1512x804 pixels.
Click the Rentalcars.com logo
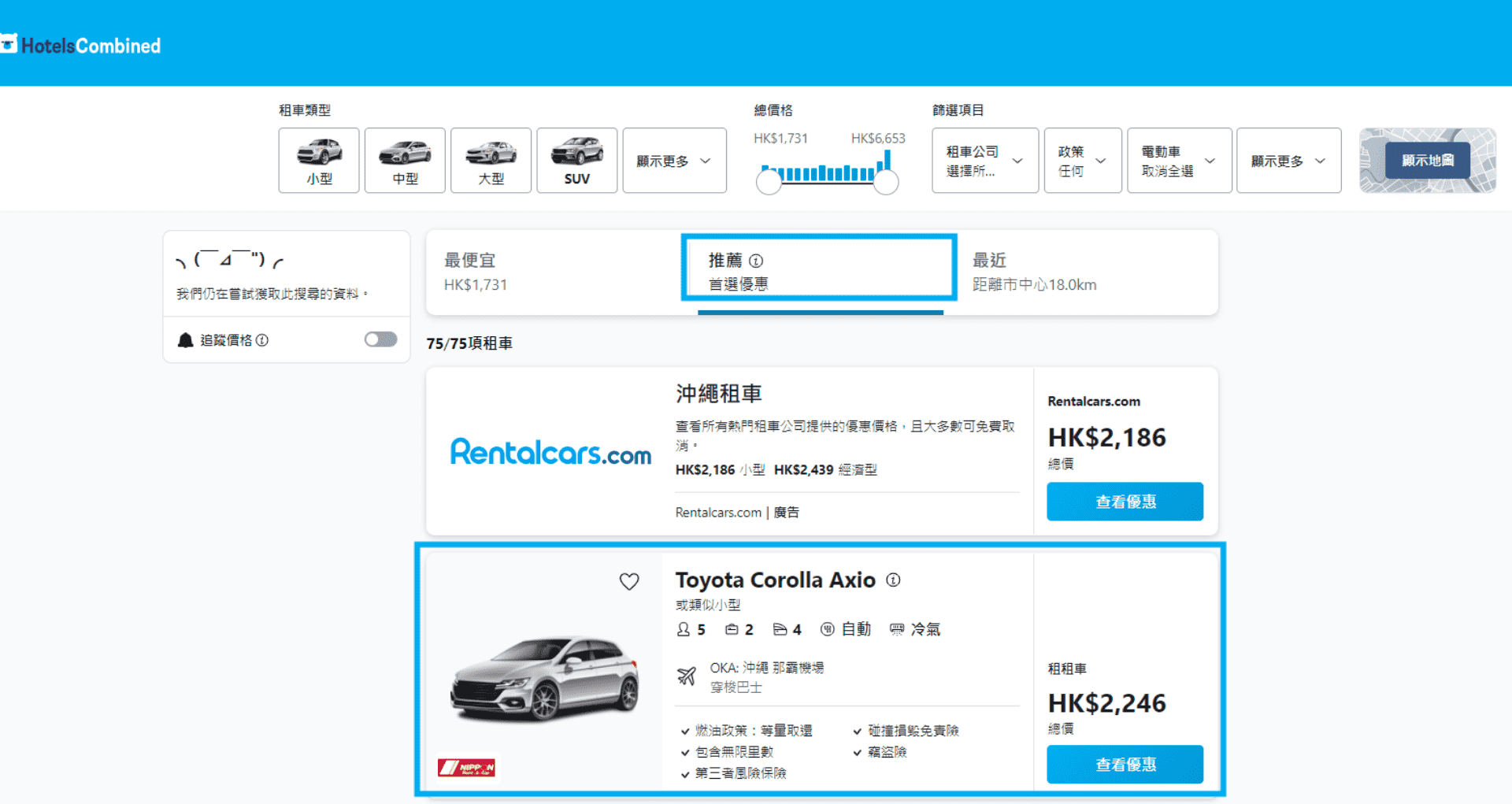[x=550, y=452]
